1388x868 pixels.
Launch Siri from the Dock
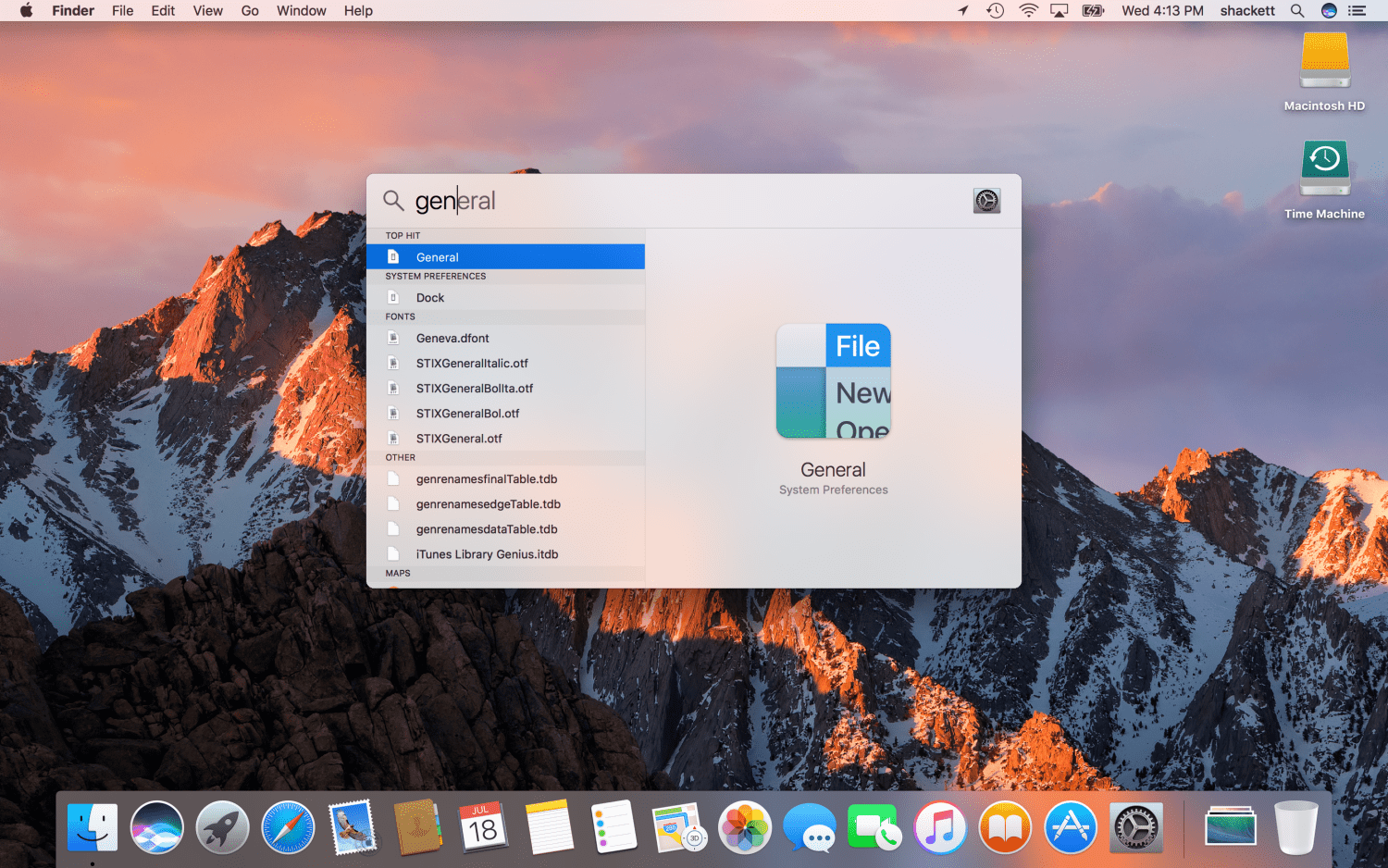point(157,827)
